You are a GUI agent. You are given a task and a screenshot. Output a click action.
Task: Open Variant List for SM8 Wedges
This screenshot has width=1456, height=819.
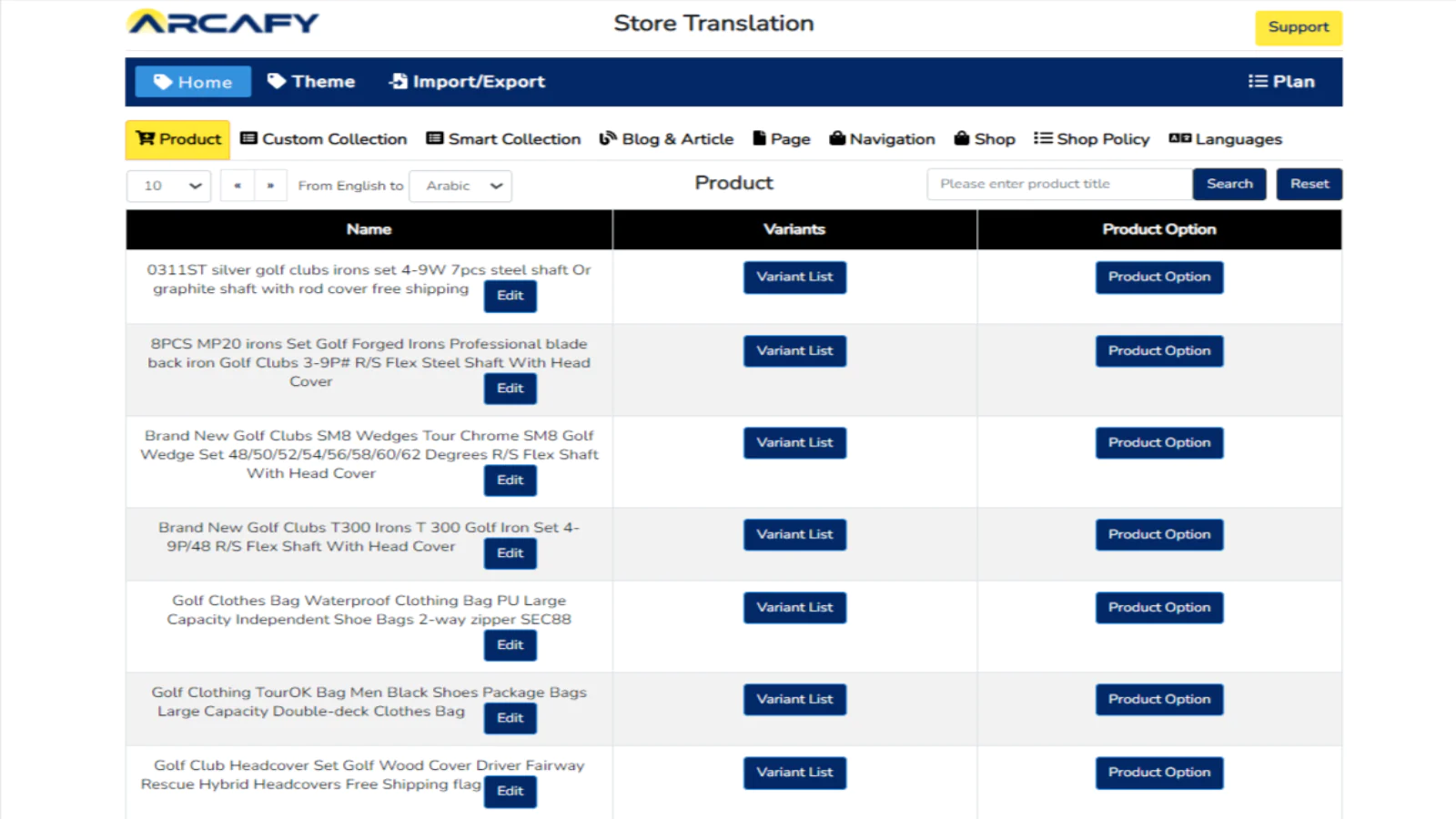coord(794,443)
